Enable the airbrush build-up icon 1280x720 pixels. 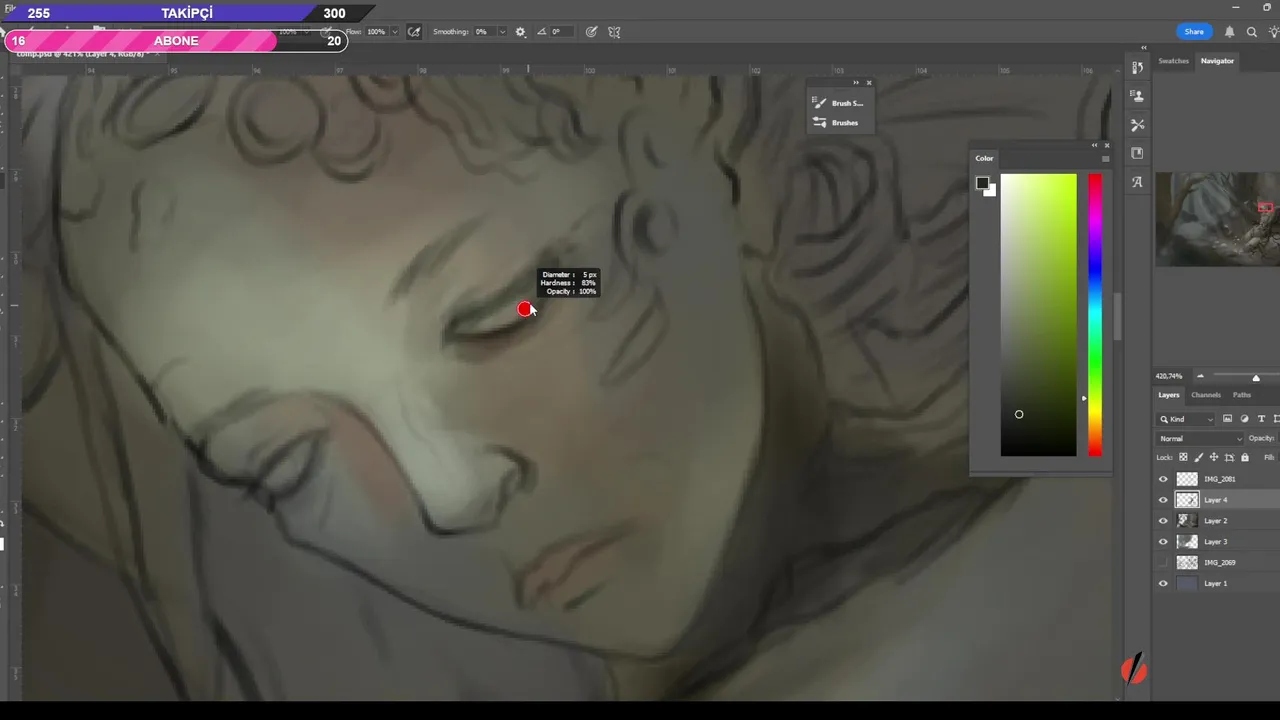coord(414,32)
